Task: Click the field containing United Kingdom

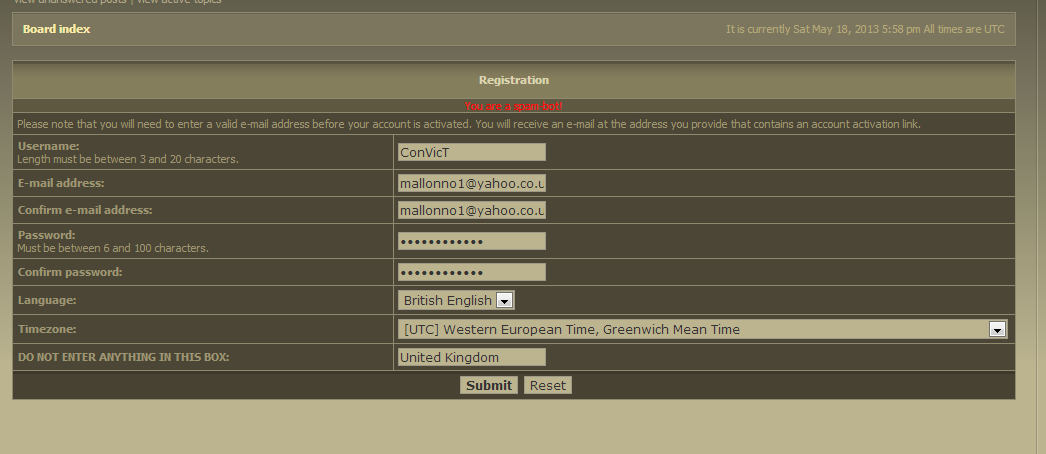Action: 471,357
